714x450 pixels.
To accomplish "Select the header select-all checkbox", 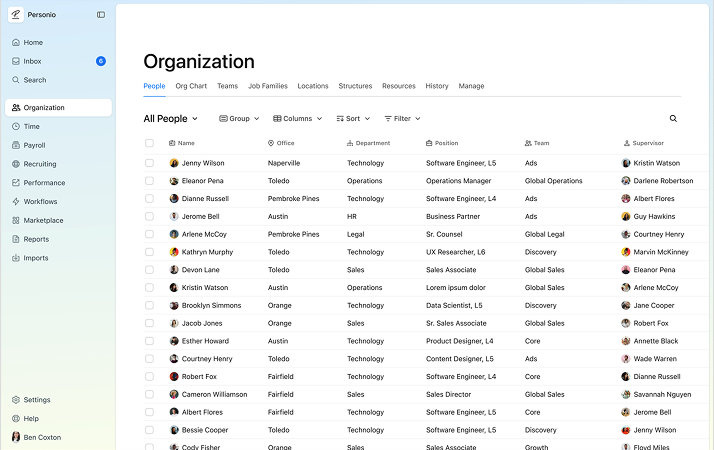I will pos(150,143).
